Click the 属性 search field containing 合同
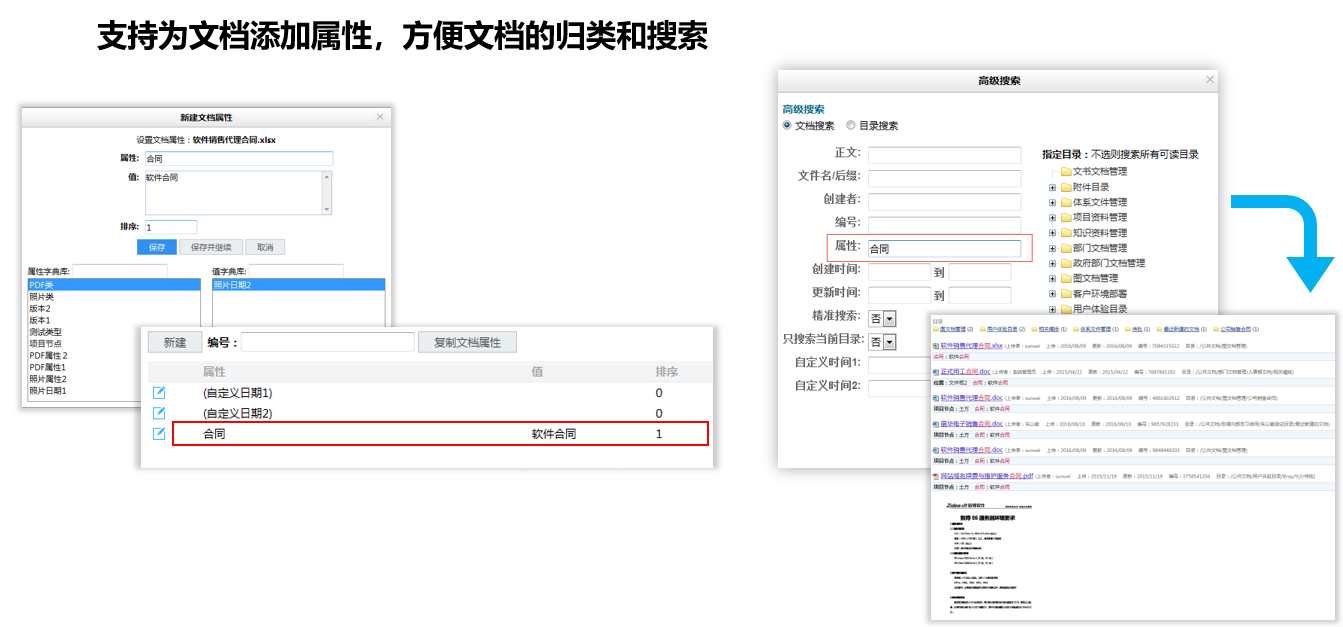The width and height of the screenshot is (1343, 627). coord(944,249)
